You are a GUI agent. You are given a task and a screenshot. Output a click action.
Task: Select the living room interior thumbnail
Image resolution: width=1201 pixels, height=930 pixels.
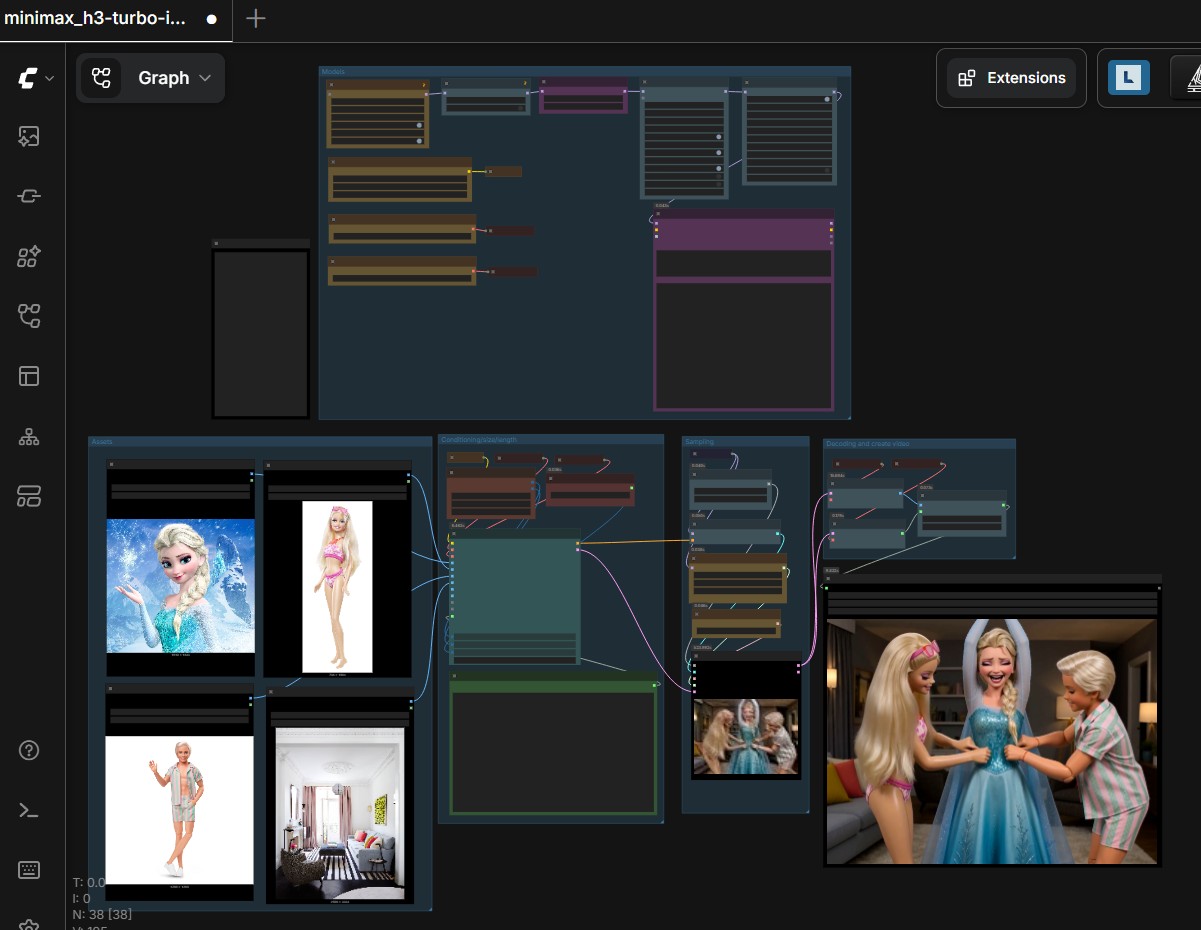coord(340,814)
